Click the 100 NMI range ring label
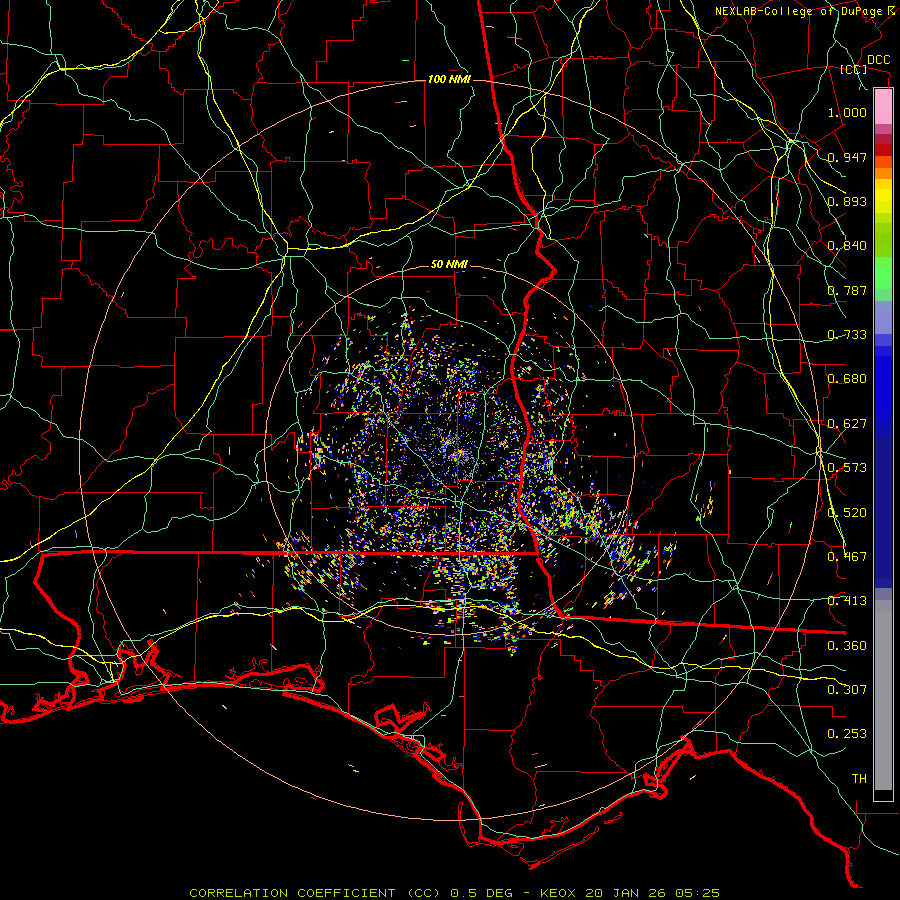 coord(449,79)
